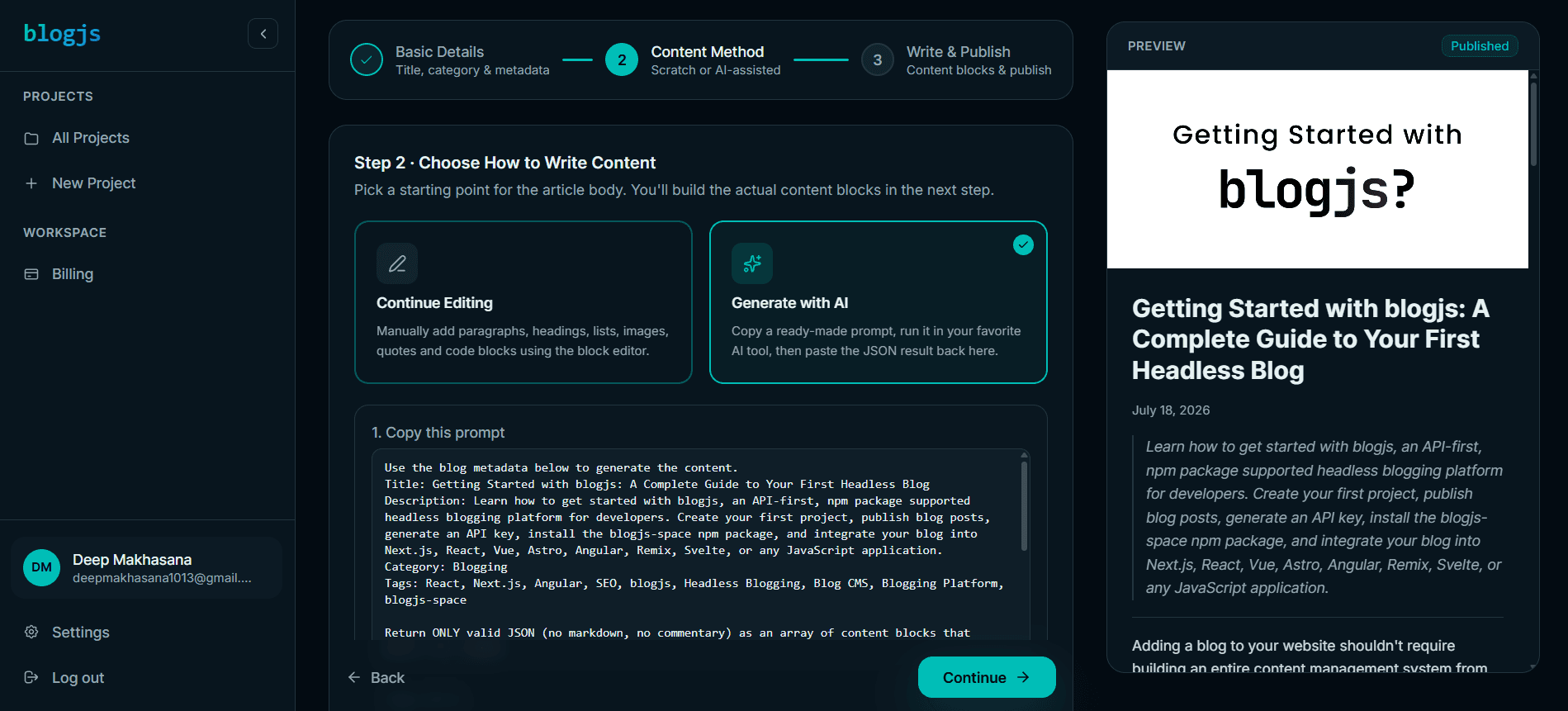The width and height of the screenshot is (1568, 711).
Task: Click the Log out icon
Action: [x=31, y=677]
